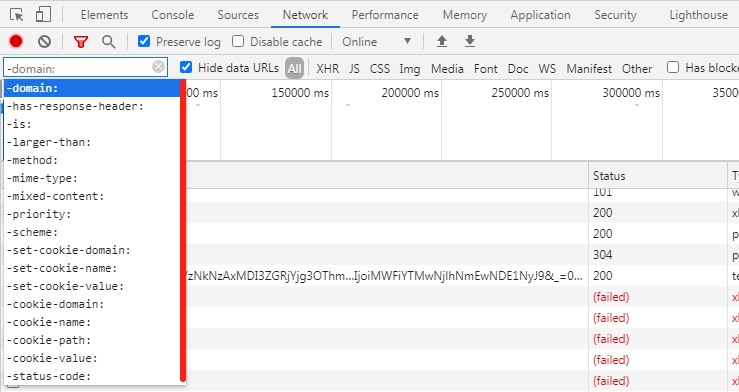This screenshot has height=392, width=739.
Task: Toggle the red filter funnel icon
Action: coord(81,42)
